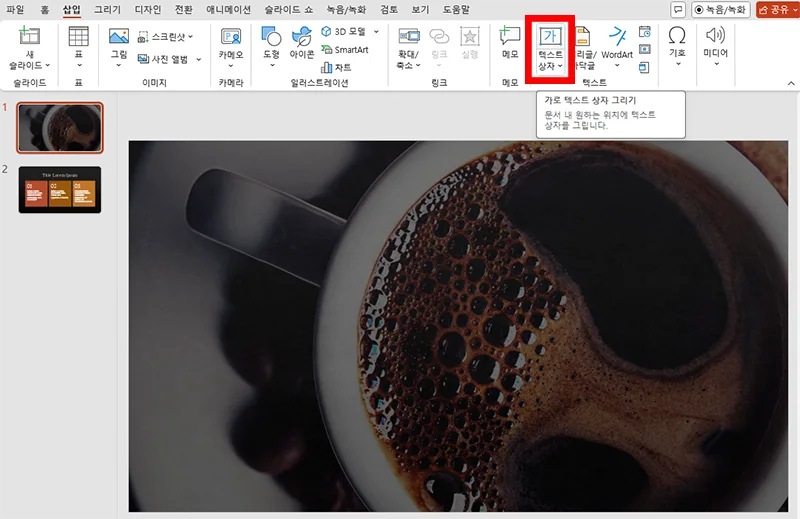Expand the 텍스트 상자 dropdown arrow

pos(560,66)
